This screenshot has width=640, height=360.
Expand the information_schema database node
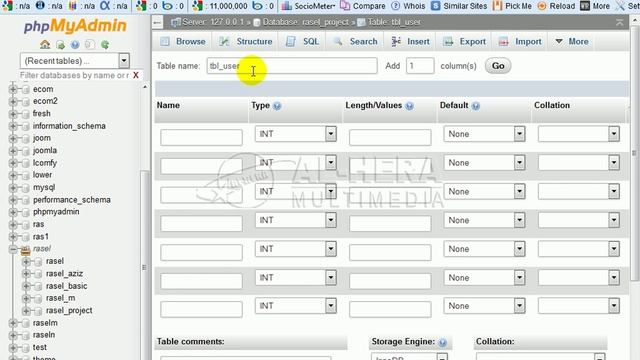click(13, 126)
